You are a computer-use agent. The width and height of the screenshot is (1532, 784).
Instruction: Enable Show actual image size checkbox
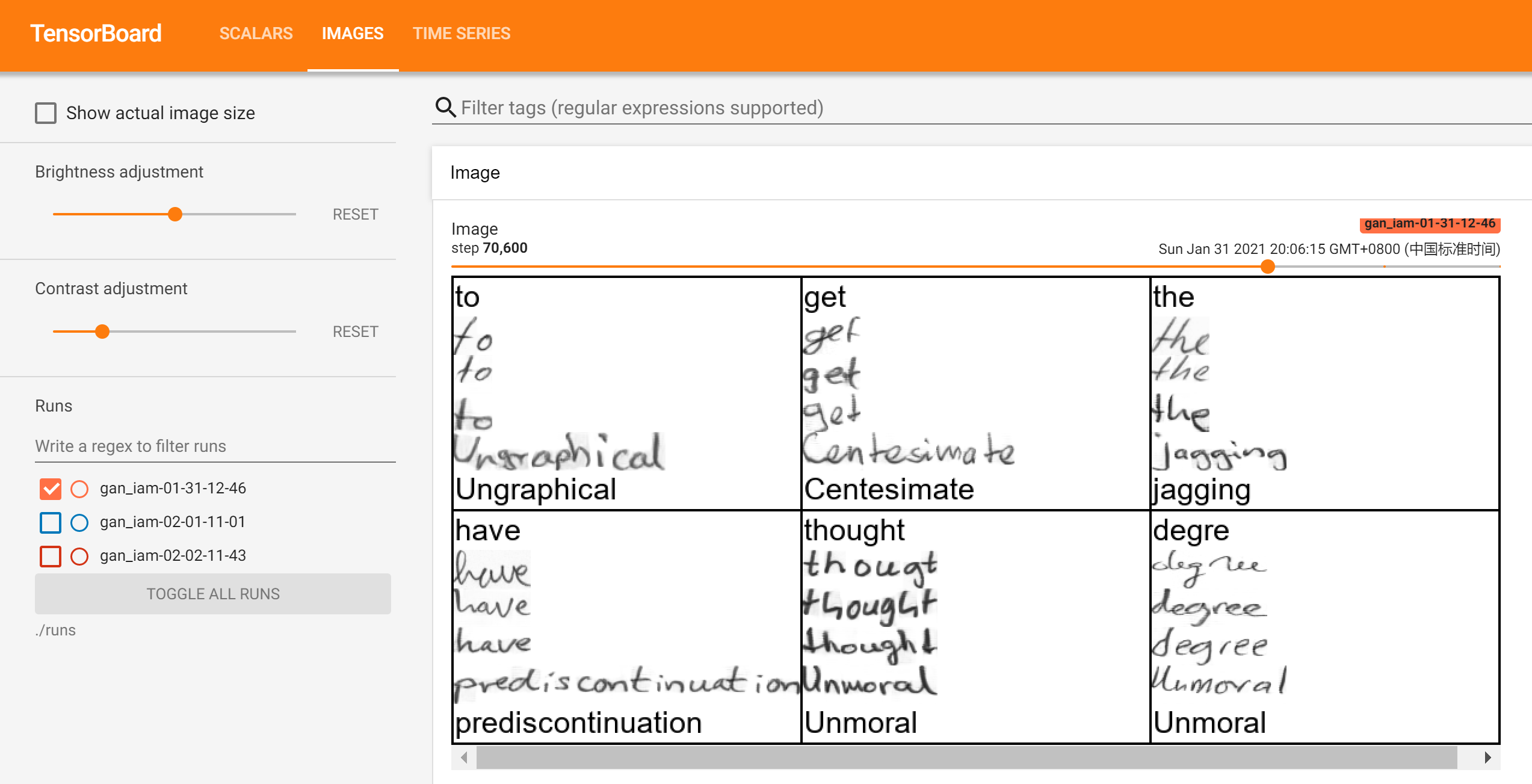point(46,113)
